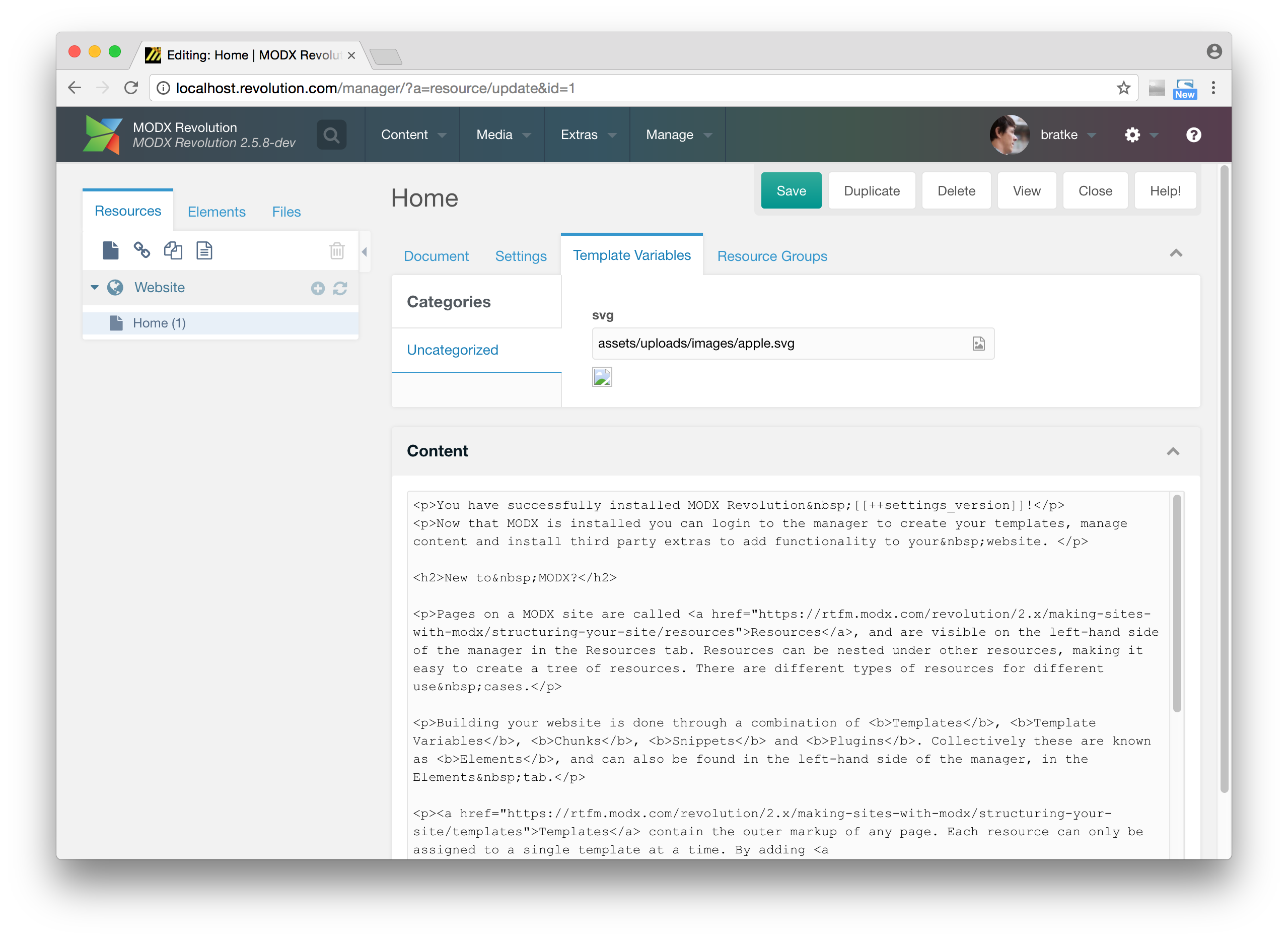This screenshot has width=1288, height=940.
Task: Open the resource tree trash icon
Action: (x=337, y=250)
